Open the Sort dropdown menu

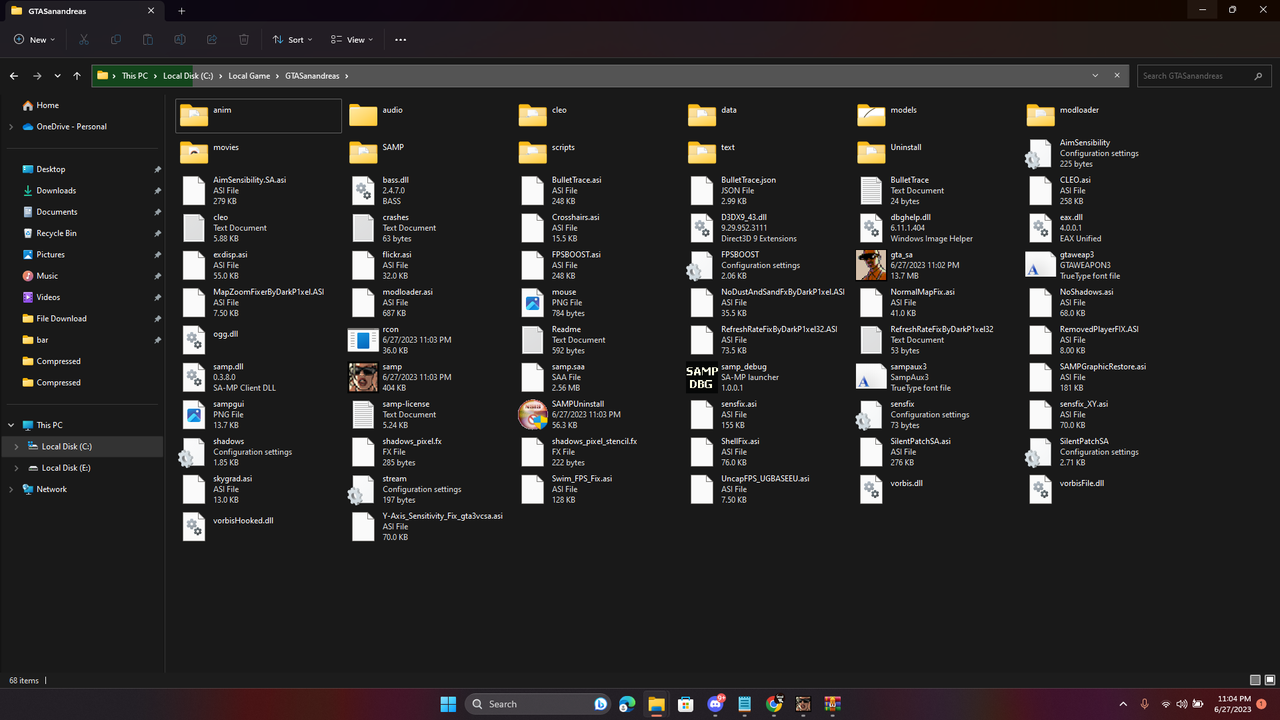(292, 40)
